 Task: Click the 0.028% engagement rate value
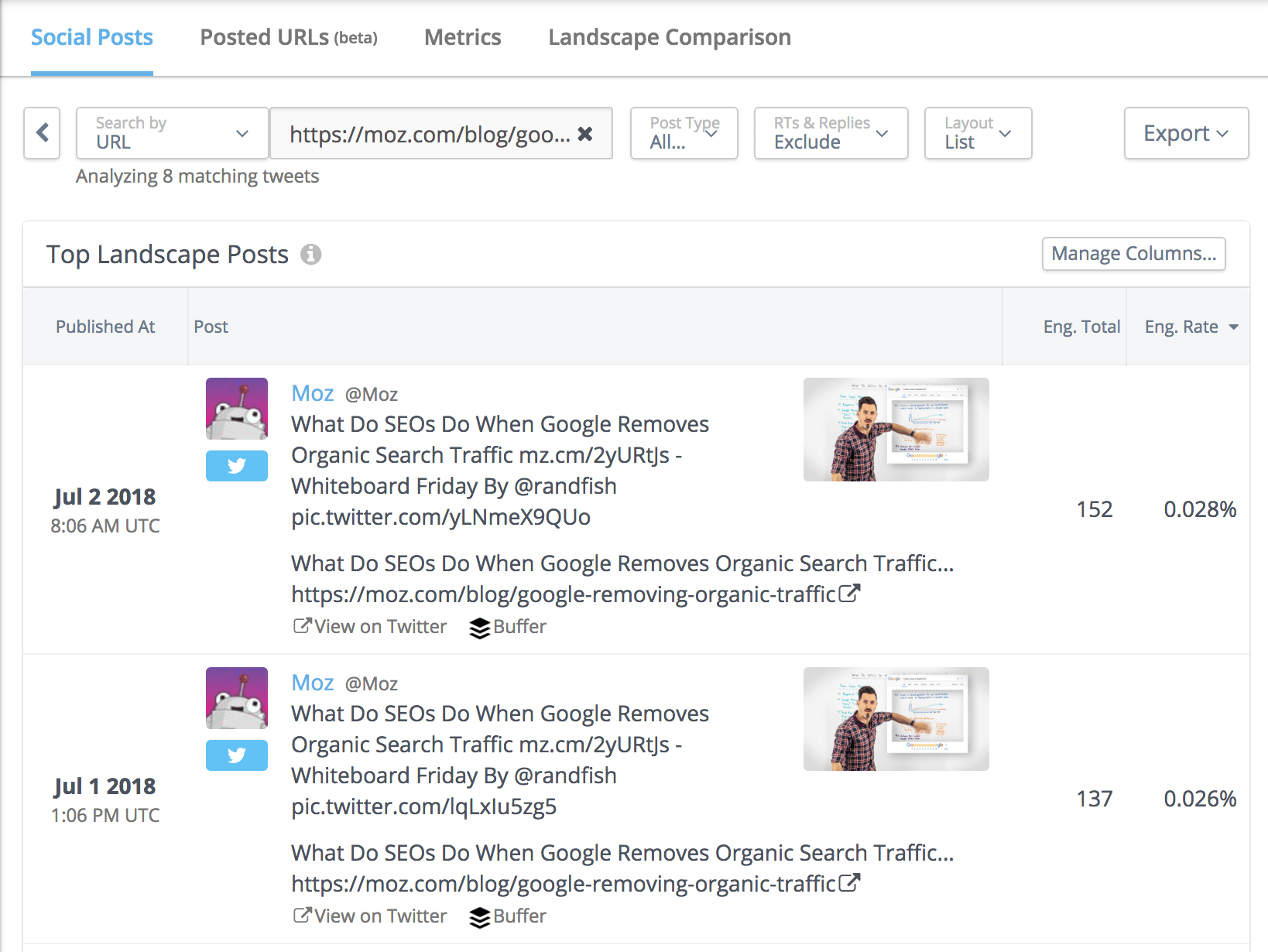click(1200, 509)
